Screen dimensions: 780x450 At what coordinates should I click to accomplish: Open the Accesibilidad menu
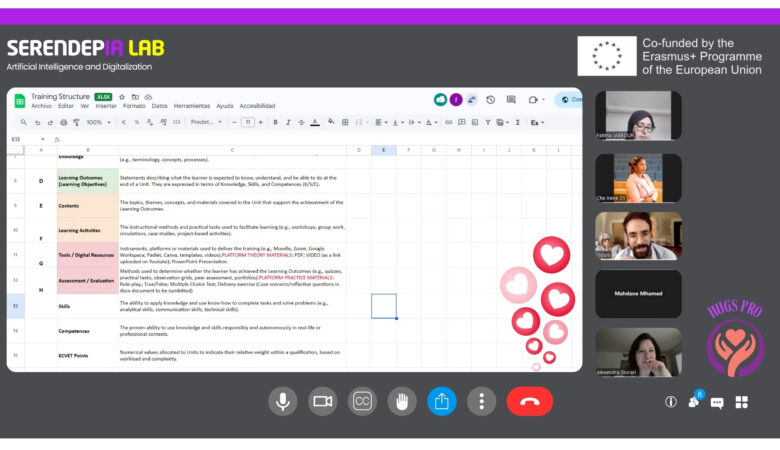257,106
